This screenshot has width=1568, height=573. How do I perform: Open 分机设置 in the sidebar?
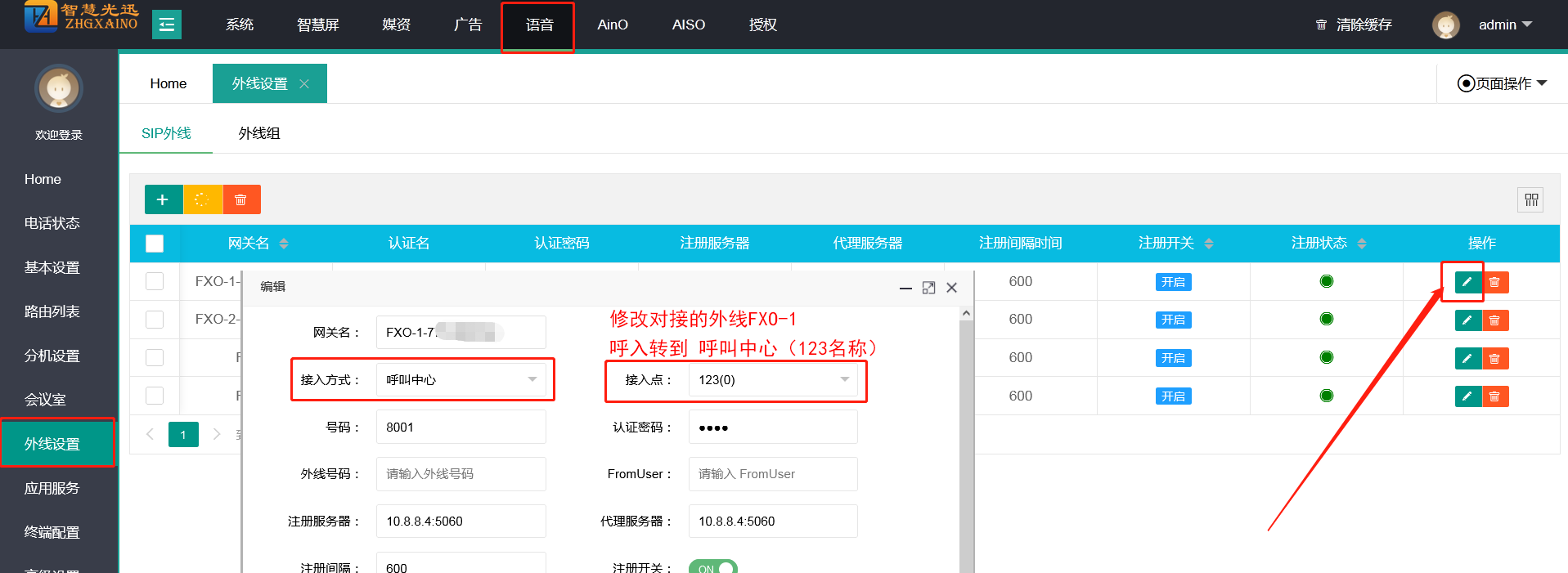52,356
